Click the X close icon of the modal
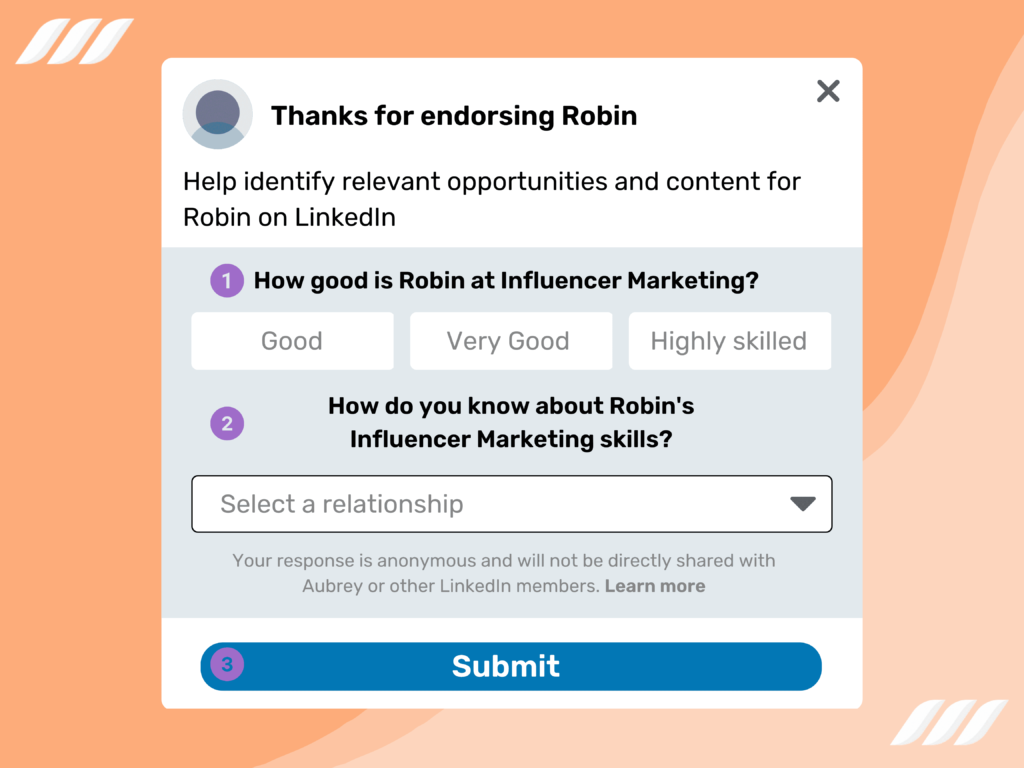This screenshot has height=768, width=1024. point(828,91)
